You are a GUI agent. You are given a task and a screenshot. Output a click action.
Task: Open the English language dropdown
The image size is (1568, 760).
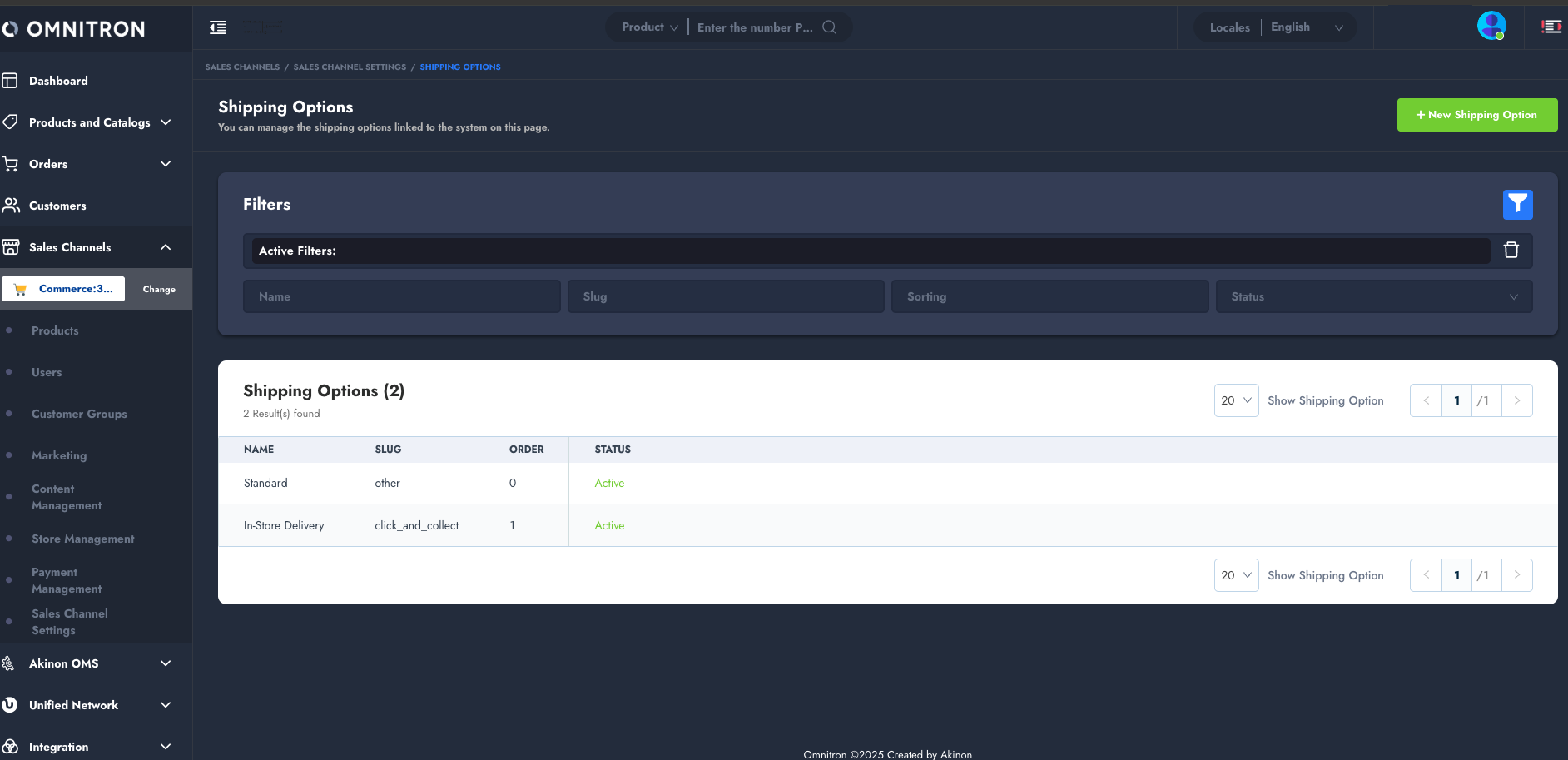1307,27
